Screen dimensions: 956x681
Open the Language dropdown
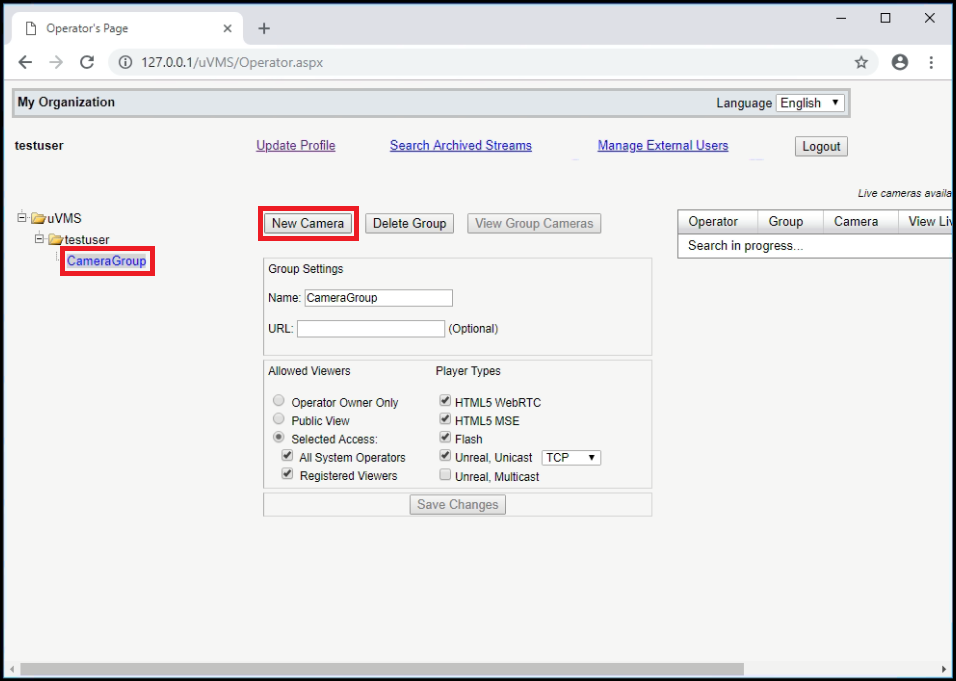[810, 103]
